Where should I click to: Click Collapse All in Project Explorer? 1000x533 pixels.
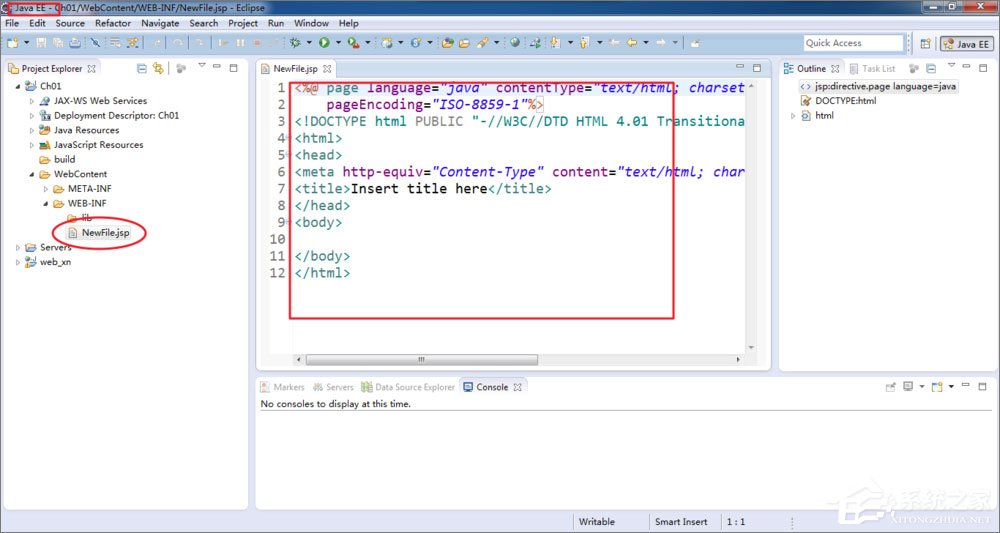point(141,68)
